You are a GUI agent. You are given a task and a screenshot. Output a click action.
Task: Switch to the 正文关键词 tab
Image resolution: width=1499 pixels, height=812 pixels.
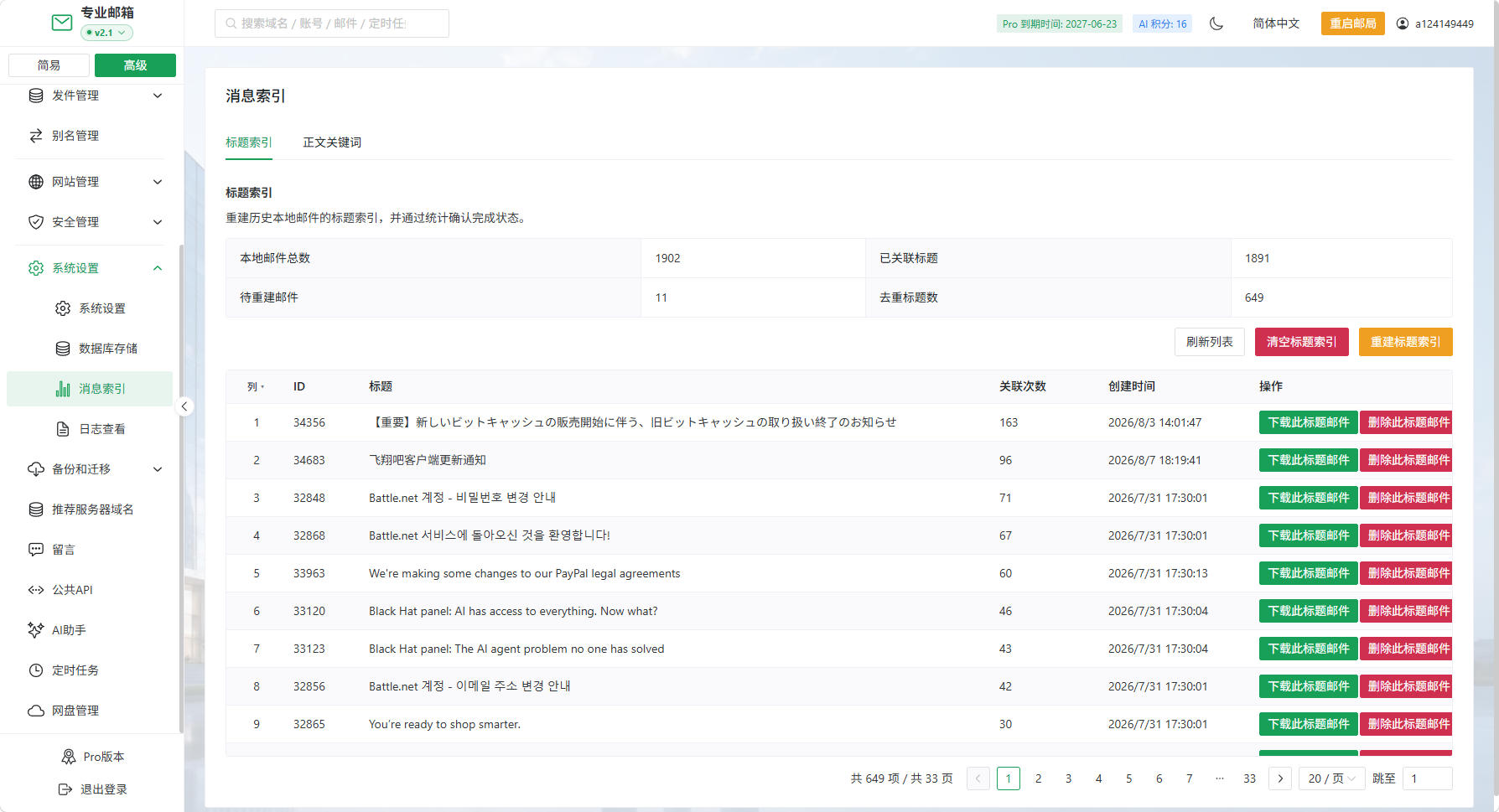(x=332, y=142)
